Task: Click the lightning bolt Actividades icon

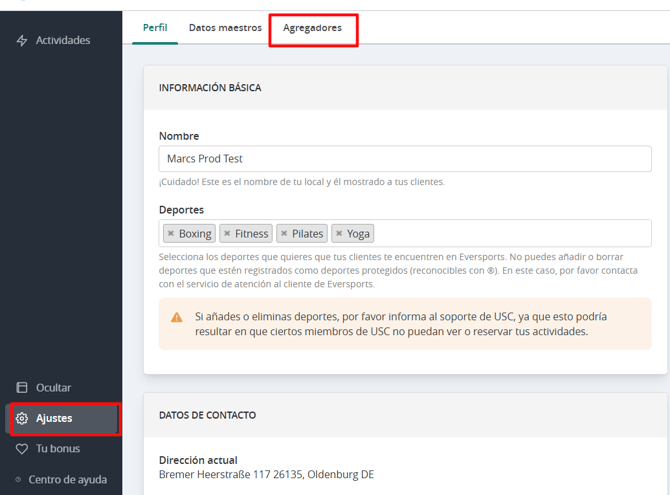Action: pos(22,40)
